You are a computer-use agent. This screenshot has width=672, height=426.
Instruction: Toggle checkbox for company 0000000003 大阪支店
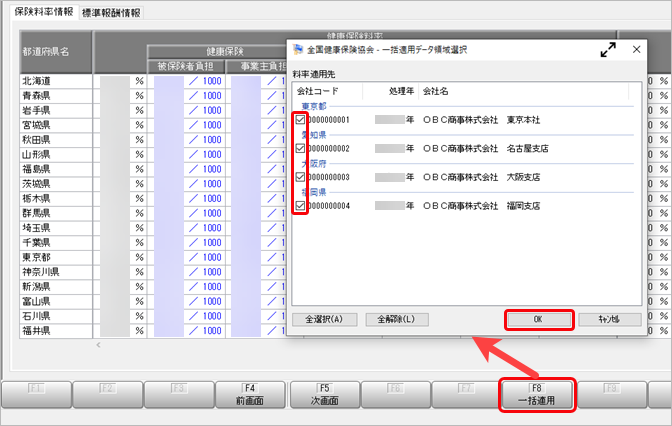click(300, 177)
